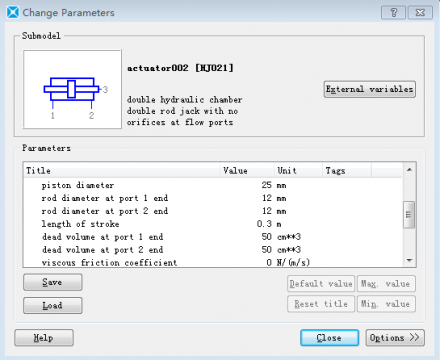
Task: Open the Help documentation
Action: point(44,338)
